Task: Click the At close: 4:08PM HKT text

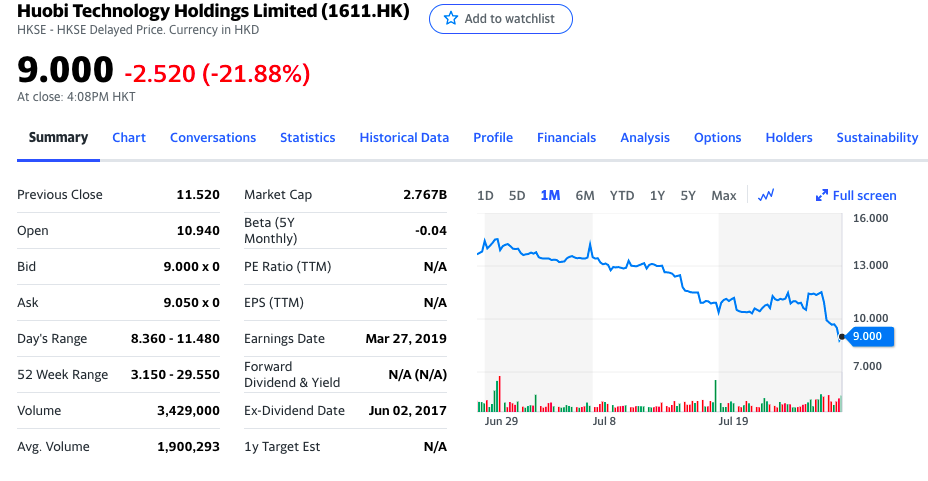Action: [x=76, y=96]
